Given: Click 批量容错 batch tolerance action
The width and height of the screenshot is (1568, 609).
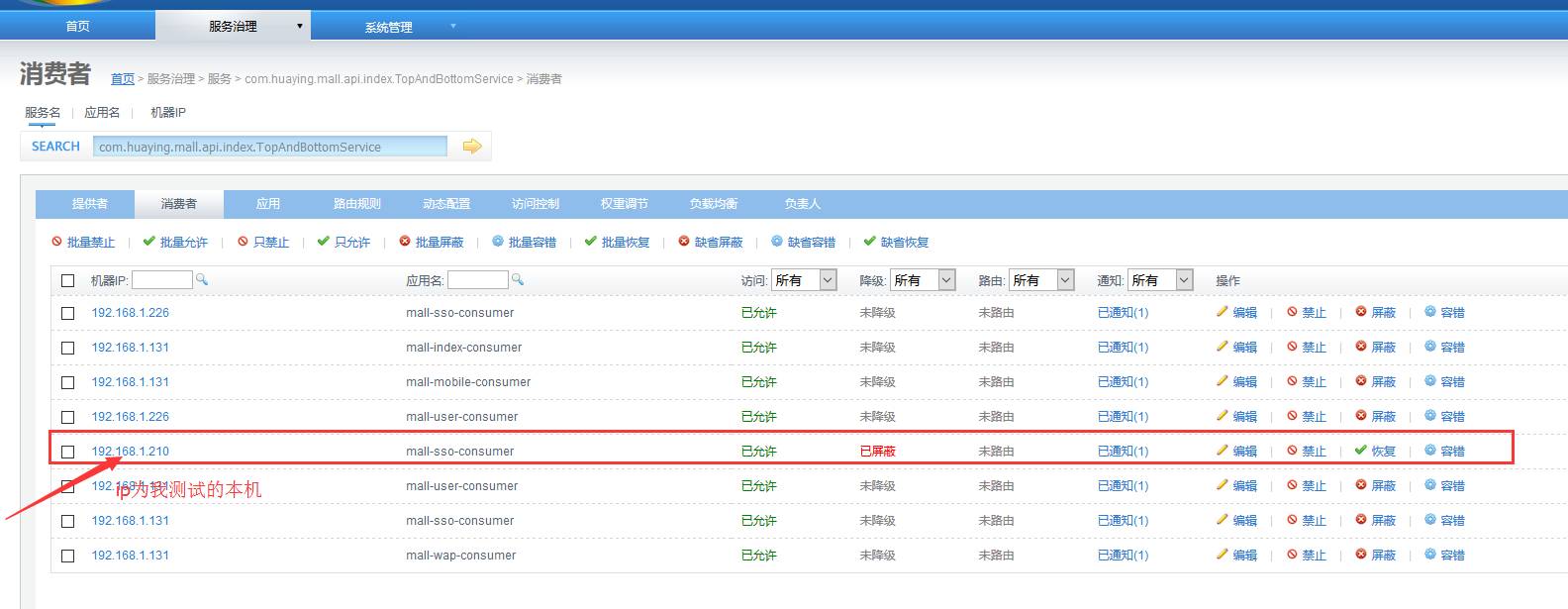Looking at the screenshot, I should coord(525,243).
